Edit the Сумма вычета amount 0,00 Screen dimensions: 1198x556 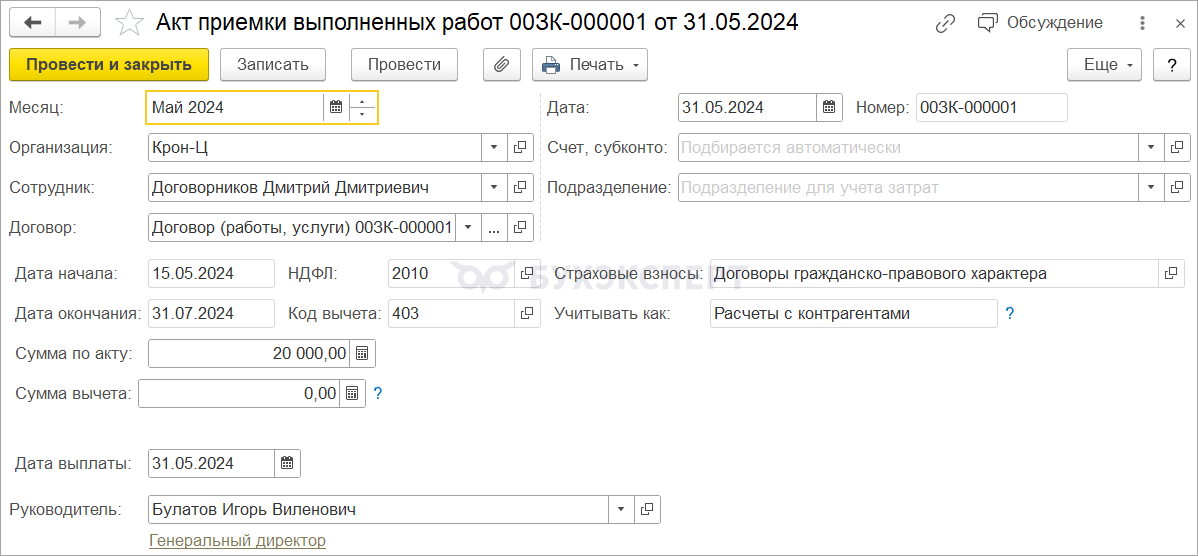[x=239, y=393]
